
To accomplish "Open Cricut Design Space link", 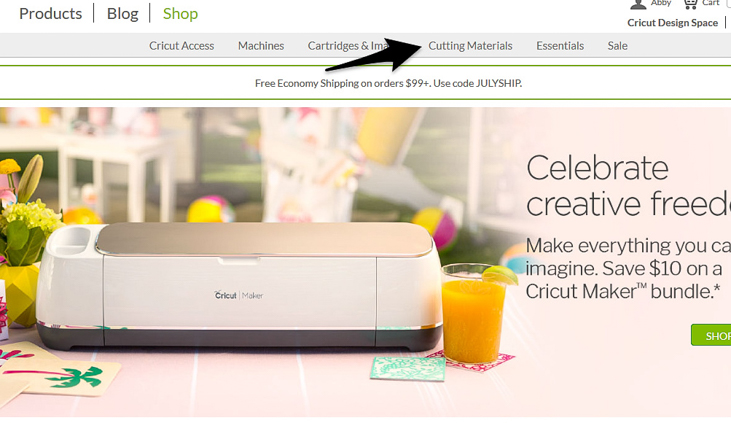I will (672, 23).
